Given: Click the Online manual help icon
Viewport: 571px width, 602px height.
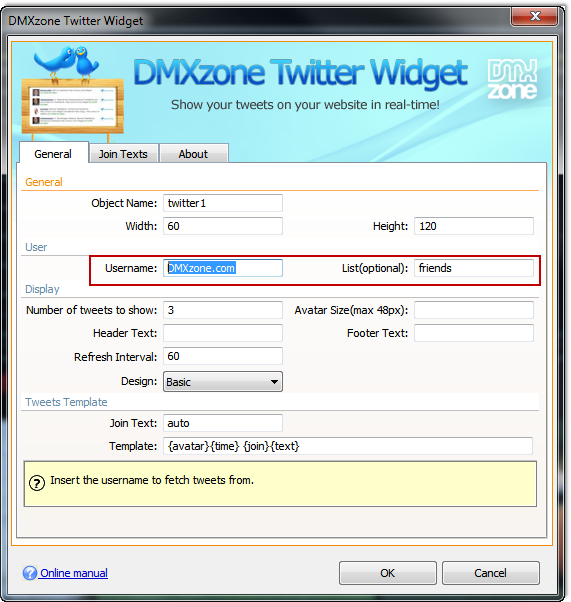Looking at the screenshot, I should tap(30, 573).
